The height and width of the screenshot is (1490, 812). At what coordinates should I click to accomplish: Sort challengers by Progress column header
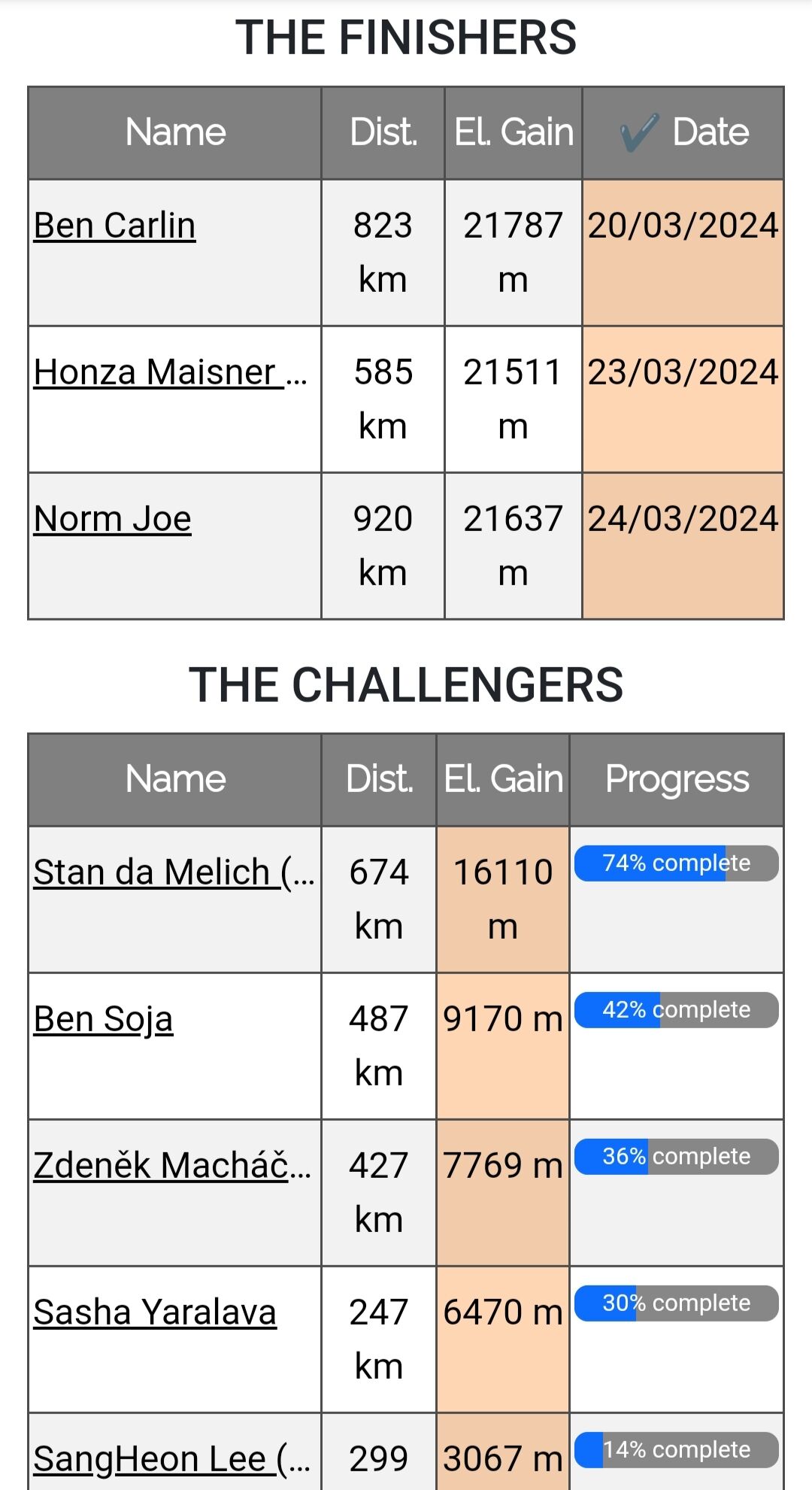(x=677, y=779)
